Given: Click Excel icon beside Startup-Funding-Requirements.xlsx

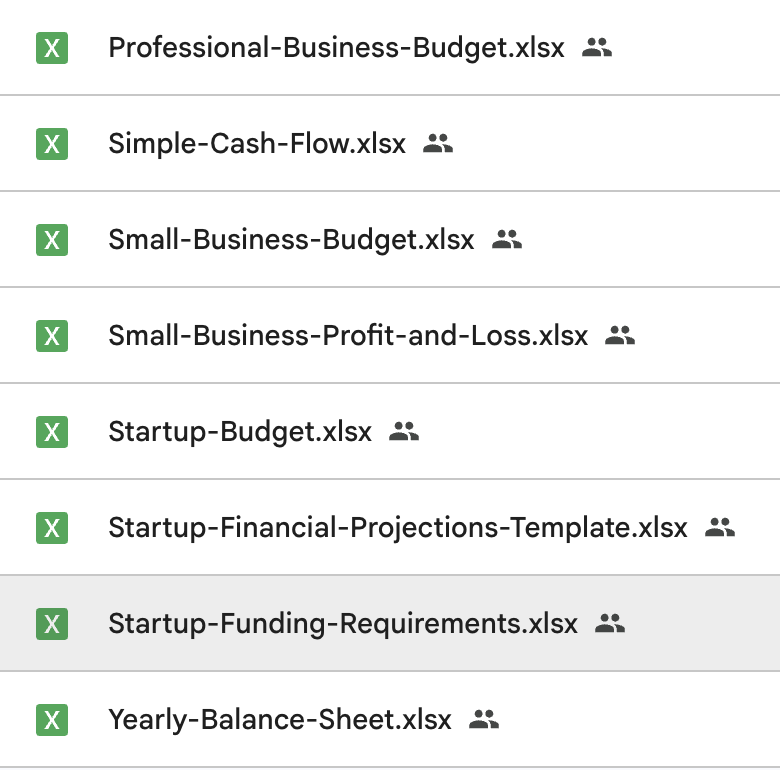Looking at the screenshot, I should coord(52,624).
